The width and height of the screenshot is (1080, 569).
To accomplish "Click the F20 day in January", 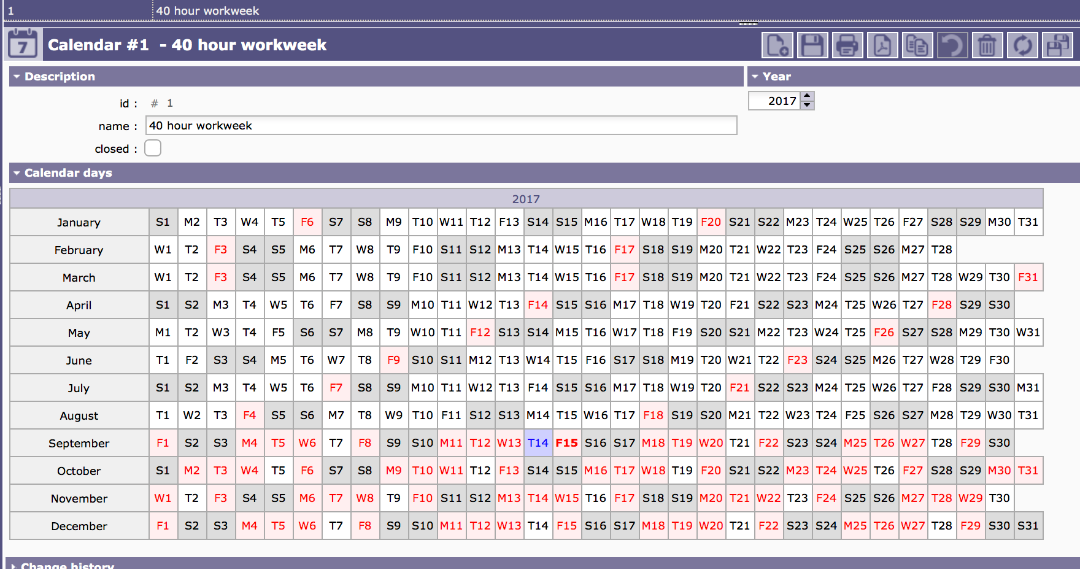I will click(x=711, y=222).
